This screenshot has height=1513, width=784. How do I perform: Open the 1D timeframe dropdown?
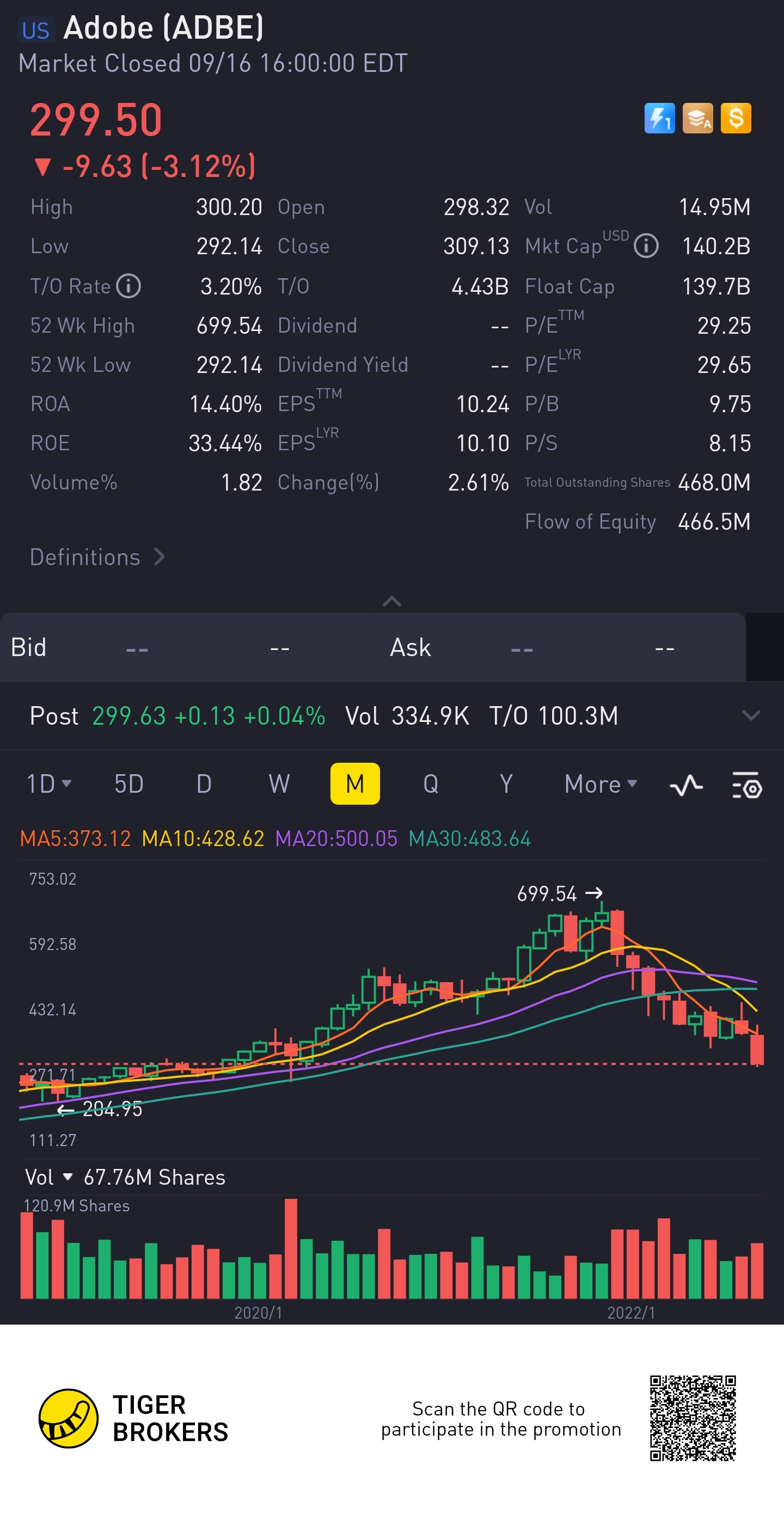click(50, 783)
